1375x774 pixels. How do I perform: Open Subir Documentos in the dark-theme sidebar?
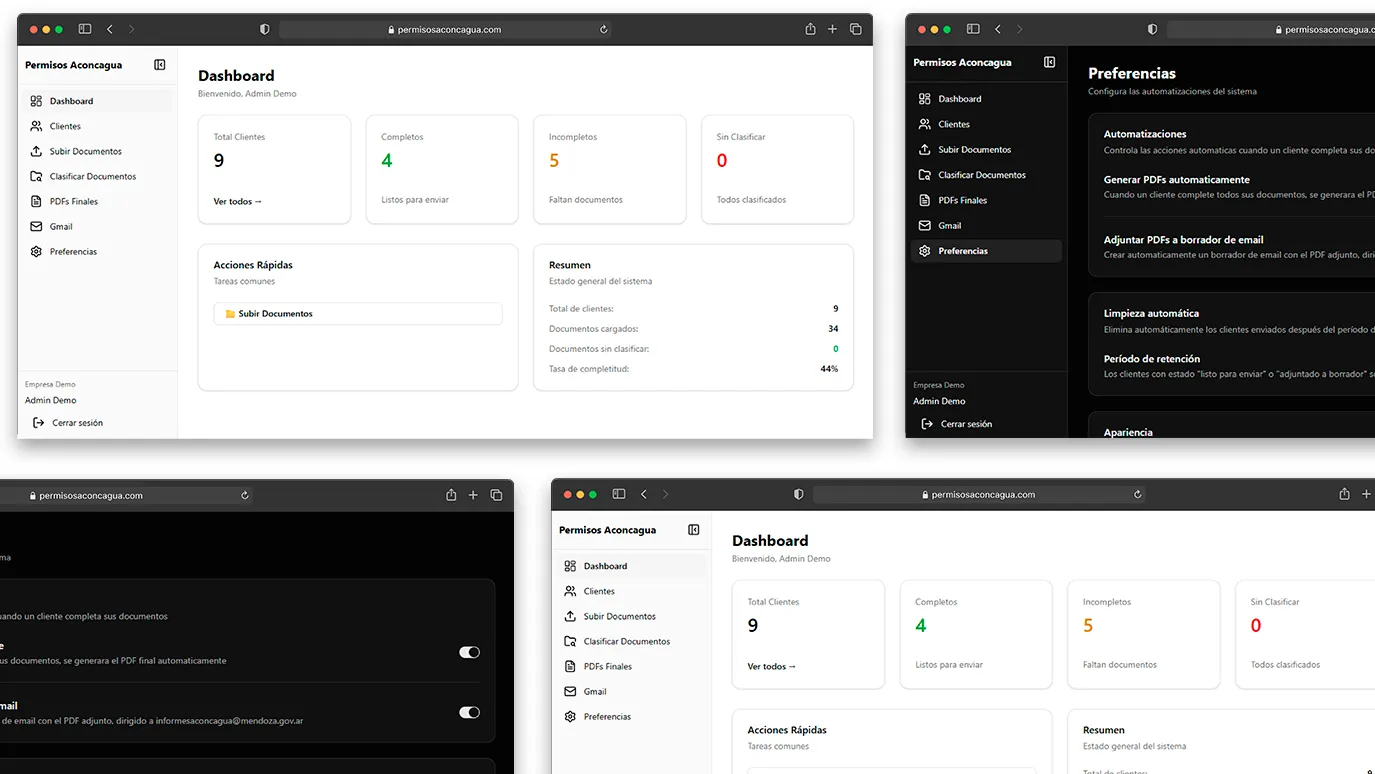pyautogui.click(x=974, y=150)
